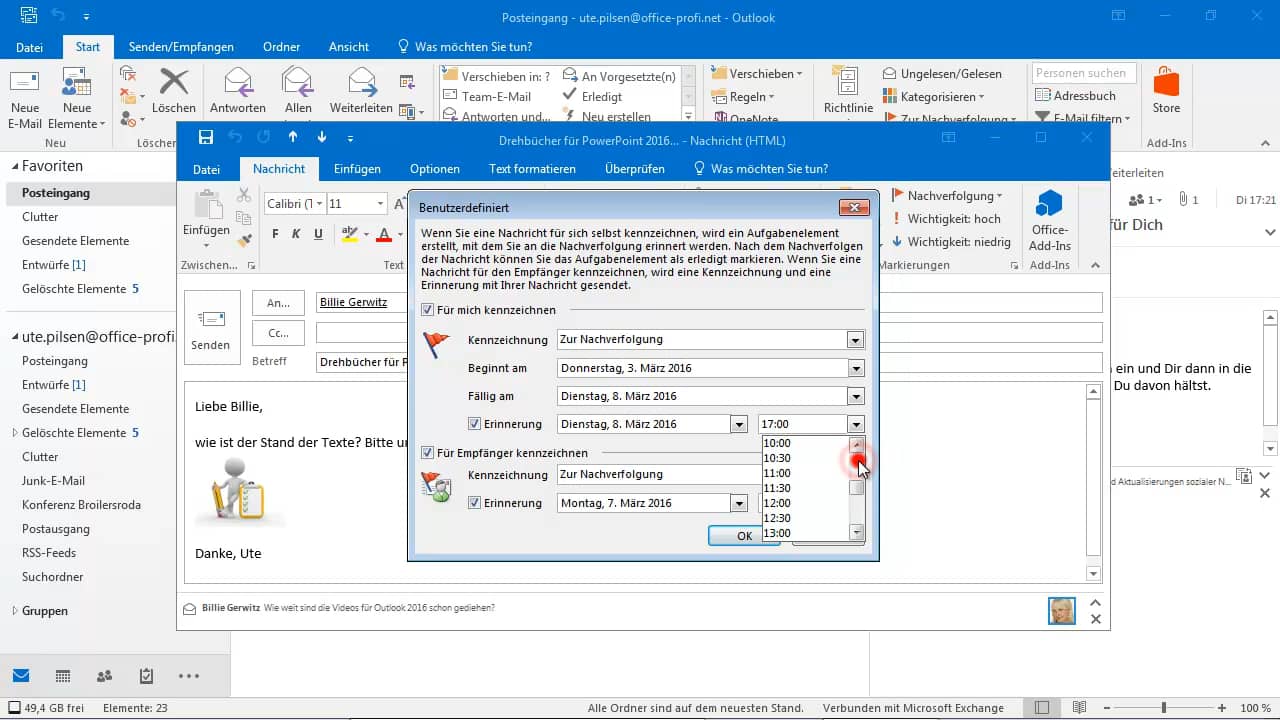1280x720 pixels.
Task: Open the Montag, 7. März date dropdown
Action: 739,503
